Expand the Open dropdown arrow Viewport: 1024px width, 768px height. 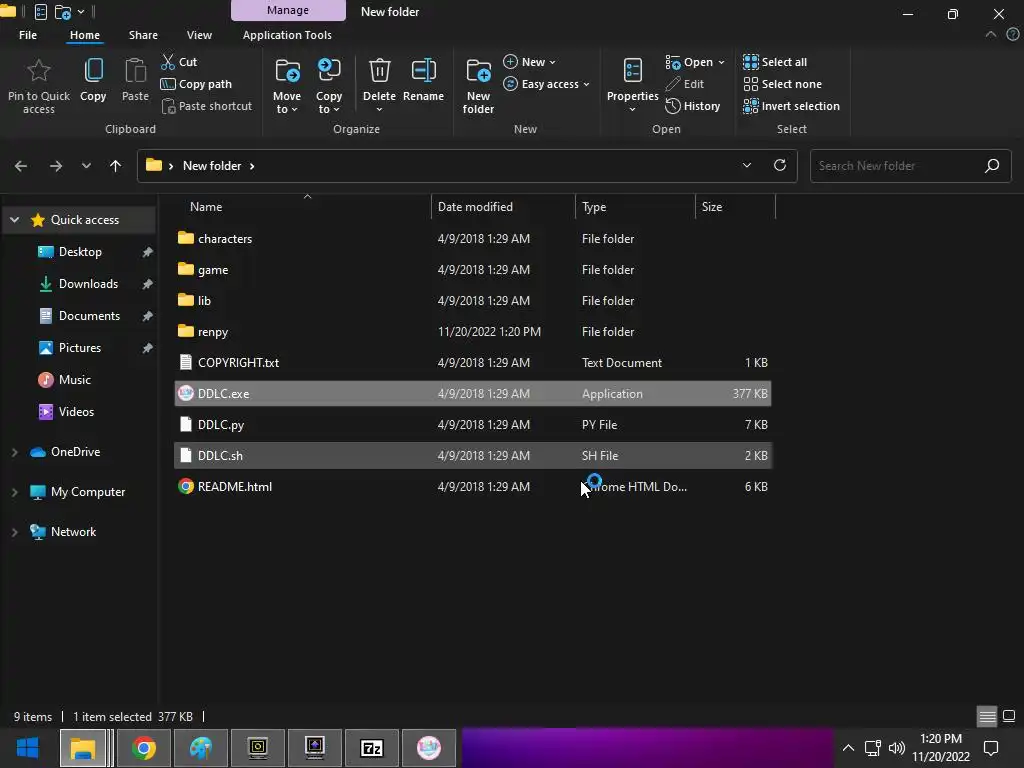coord(722,63)
